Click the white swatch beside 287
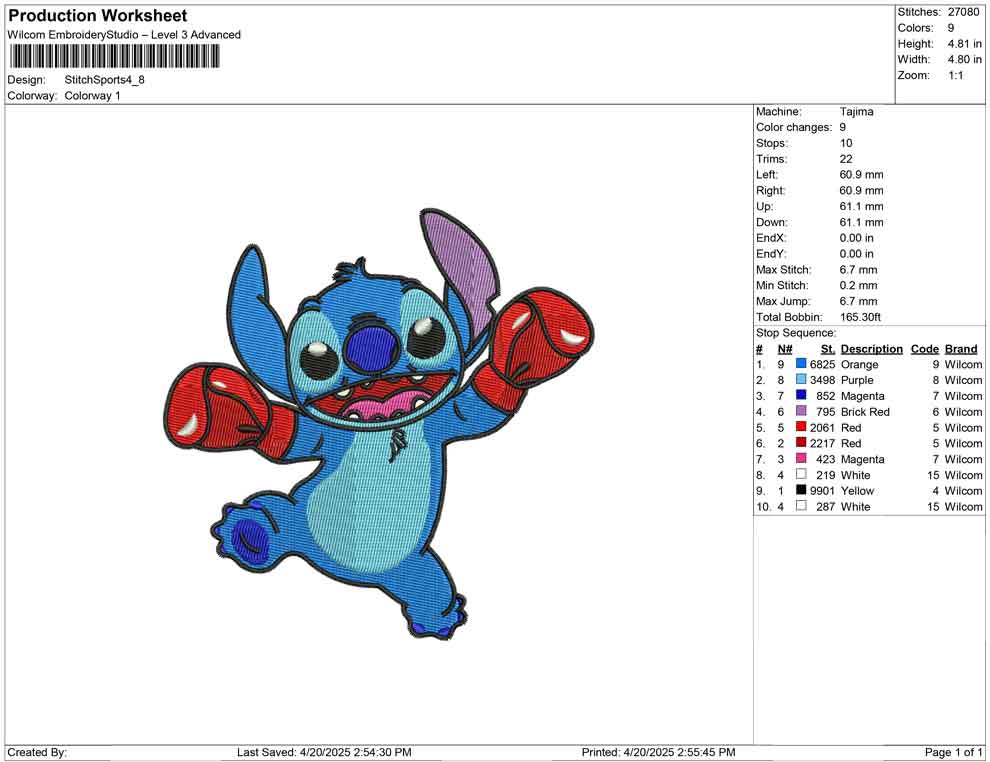Image resolution: width=990 pixels, height=762 pixels. coord(801,506)
